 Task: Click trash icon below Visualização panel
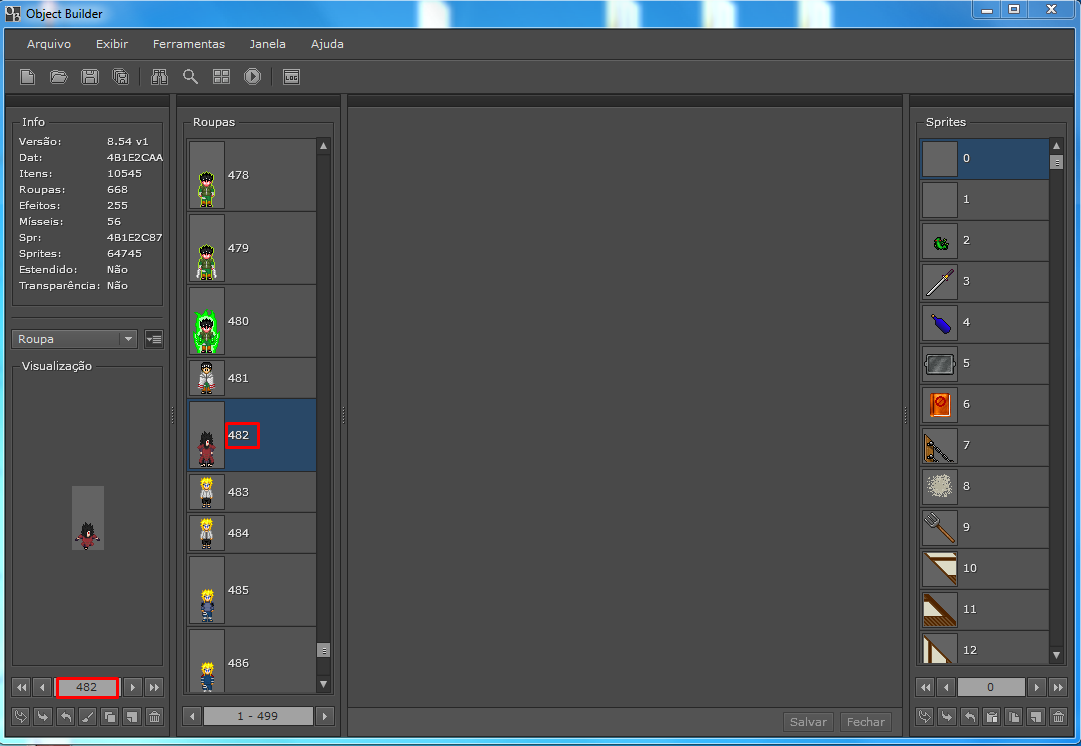pyautogui.click(x=154, y=716)
